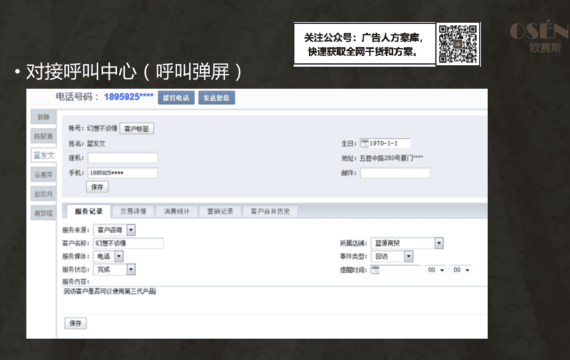The width and height of the screenshot is (570, 360).
Task: Expand the 服务来源 dropdown
Action: pyautogui.click(x=131, y=230)
